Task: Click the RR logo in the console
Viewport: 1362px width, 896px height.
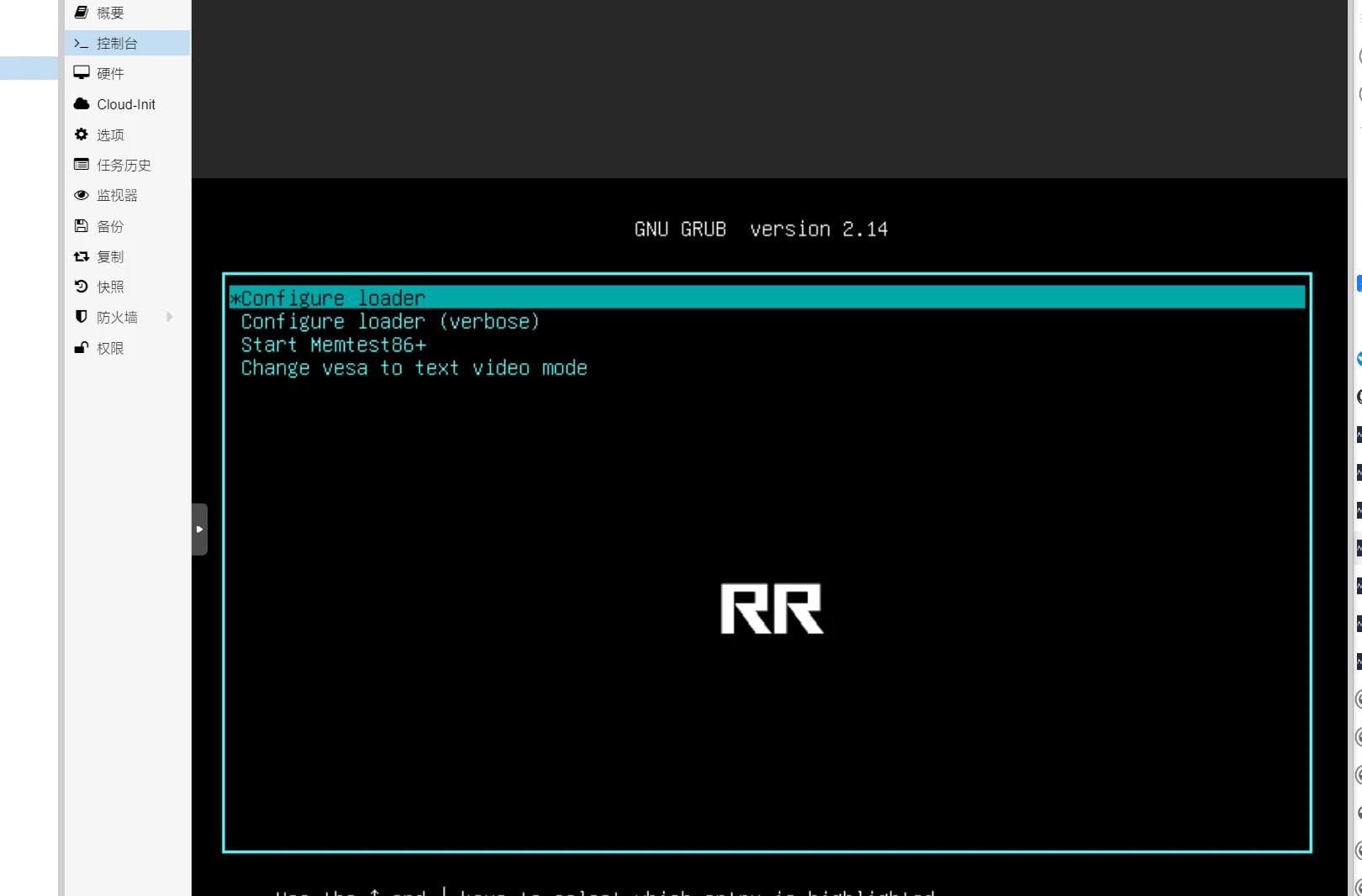Action: [x=771, y=609]
